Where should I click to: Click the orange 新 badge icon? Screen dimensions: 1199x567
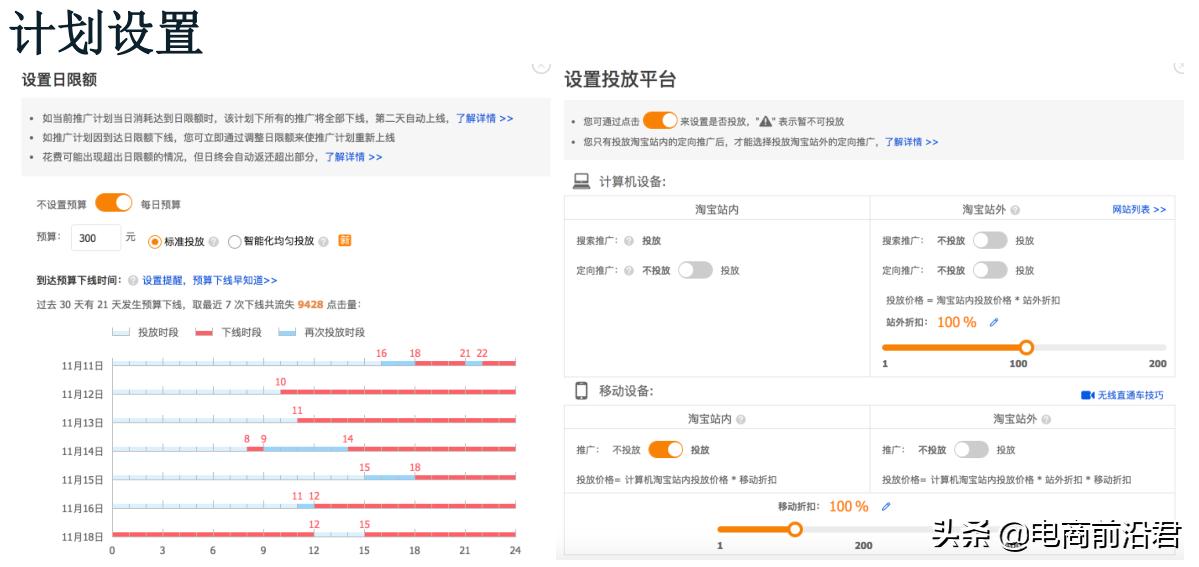pos(345,240)
